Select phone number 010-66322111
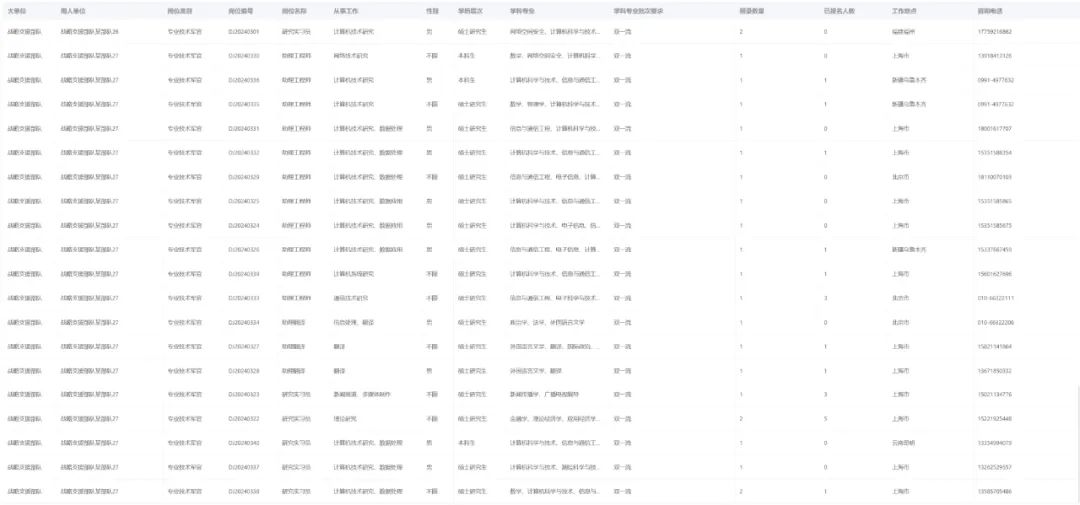Viewport: 1080px width, 505px height. click(995, 298)
